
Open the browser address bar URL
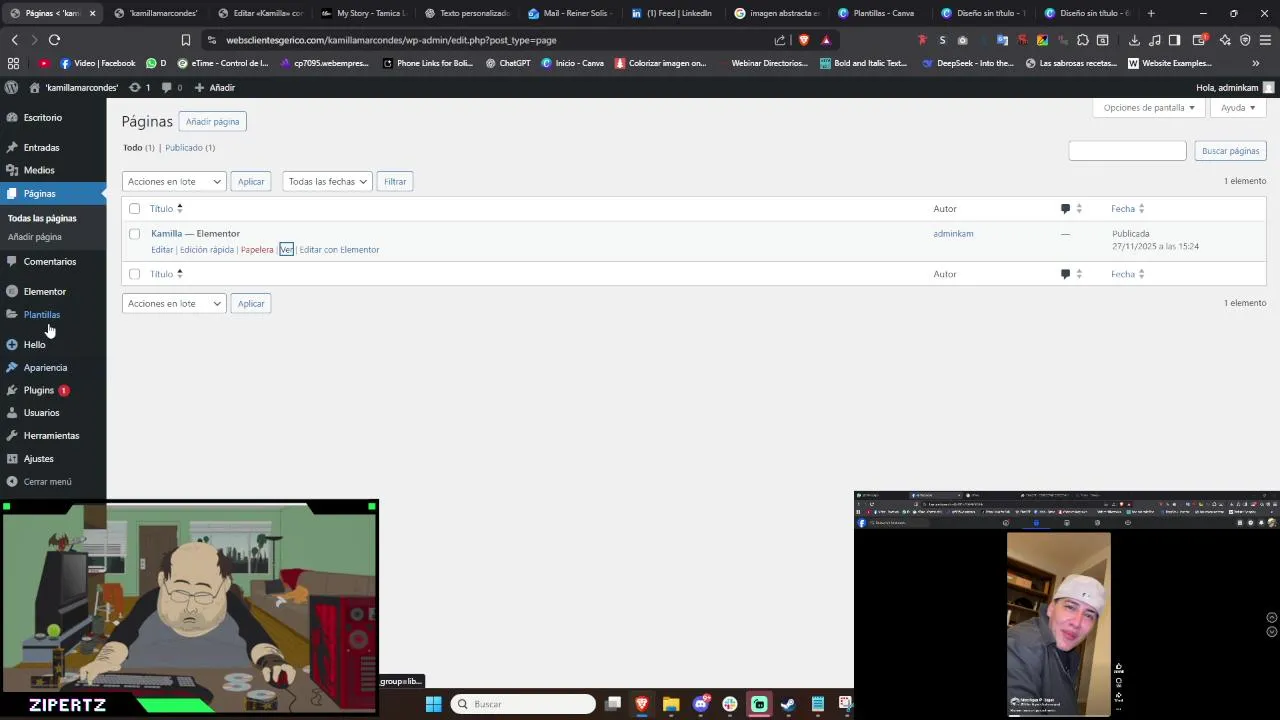[391, 40]
